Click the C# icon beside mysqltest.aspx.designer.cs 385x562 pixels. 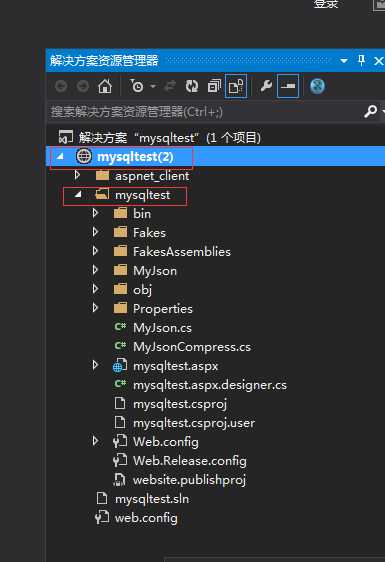coord(120,384)
